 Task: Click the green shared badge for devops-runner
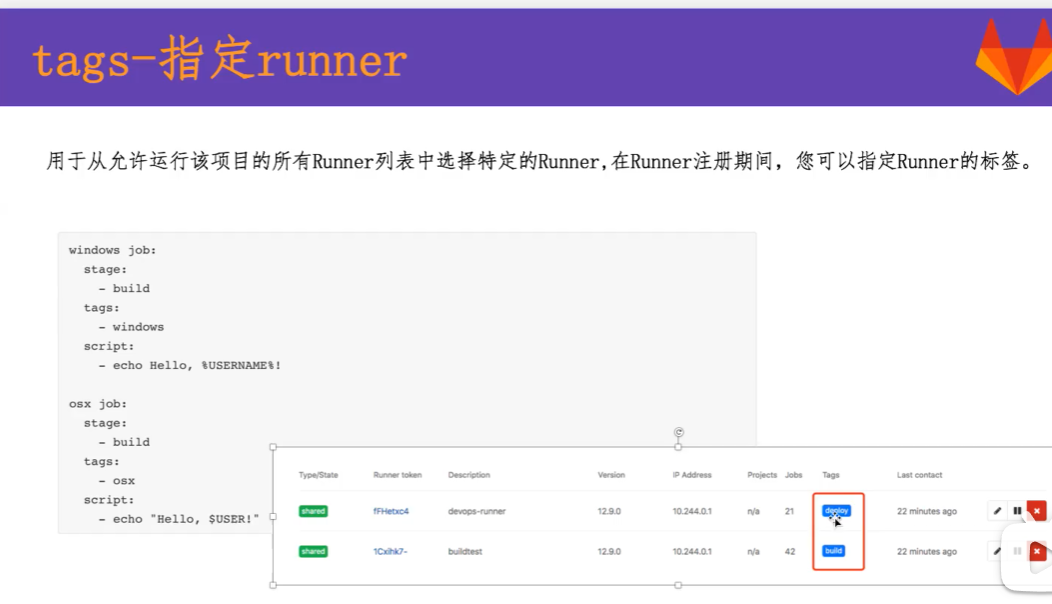(x=313, y=510)
